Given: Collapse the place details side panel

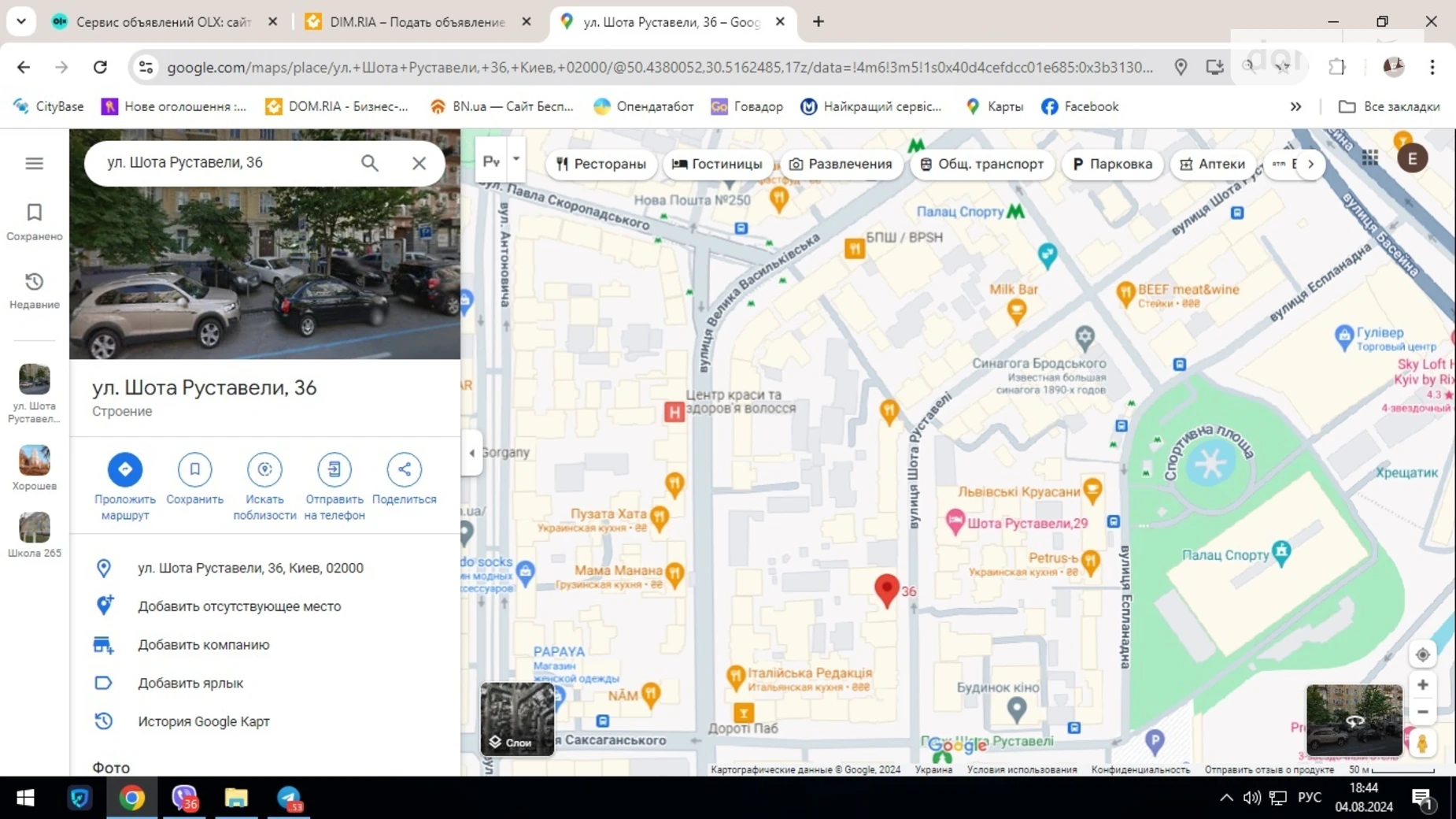Looking at the screenshot, I should [x=471, y=452].
